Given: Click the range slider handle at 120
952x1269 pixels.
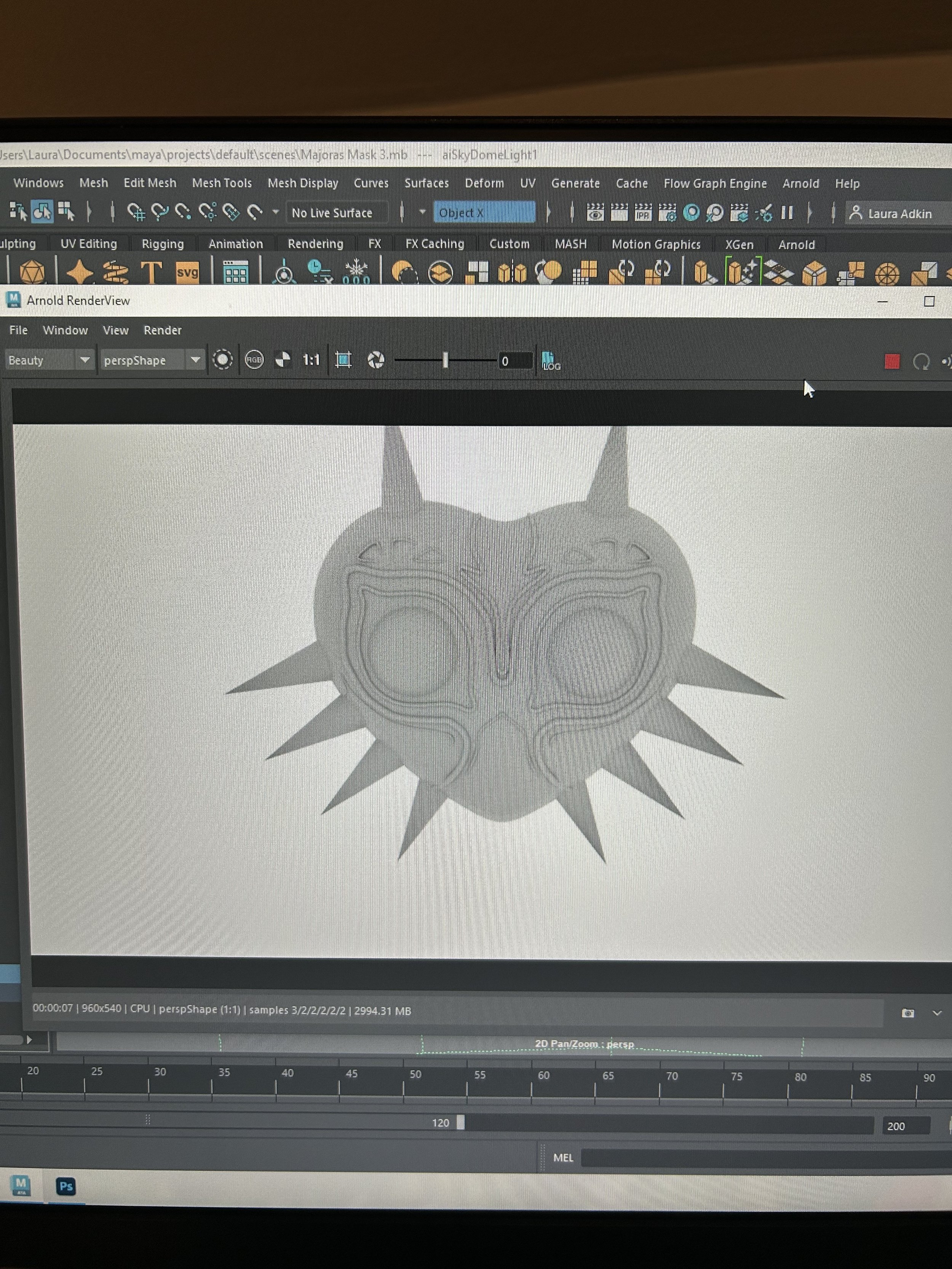Looking at the screenshot, I should (460, 1122).
